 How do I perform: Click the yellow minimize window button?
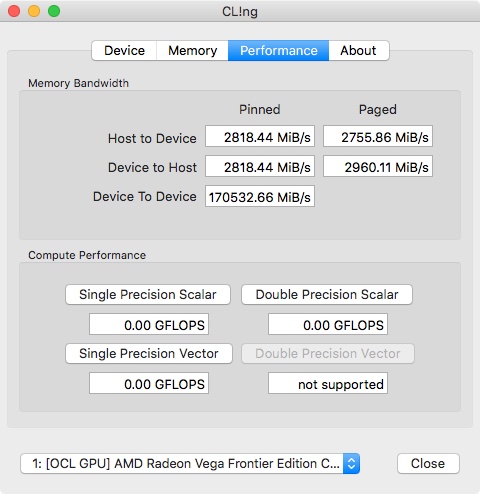34,11
